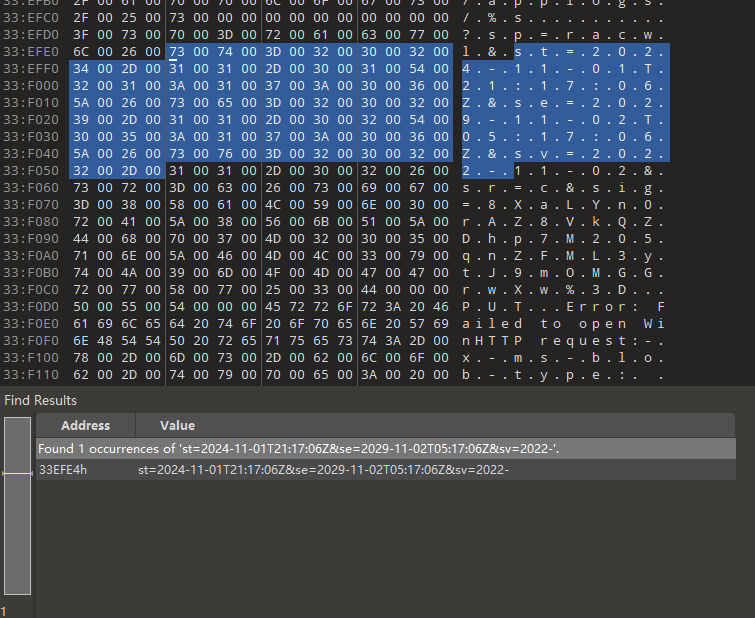Screen dimensions: 755x618
Task: Click hex byte 6C at start of row 33:EFE0
Action: click(x=81, y=52)
